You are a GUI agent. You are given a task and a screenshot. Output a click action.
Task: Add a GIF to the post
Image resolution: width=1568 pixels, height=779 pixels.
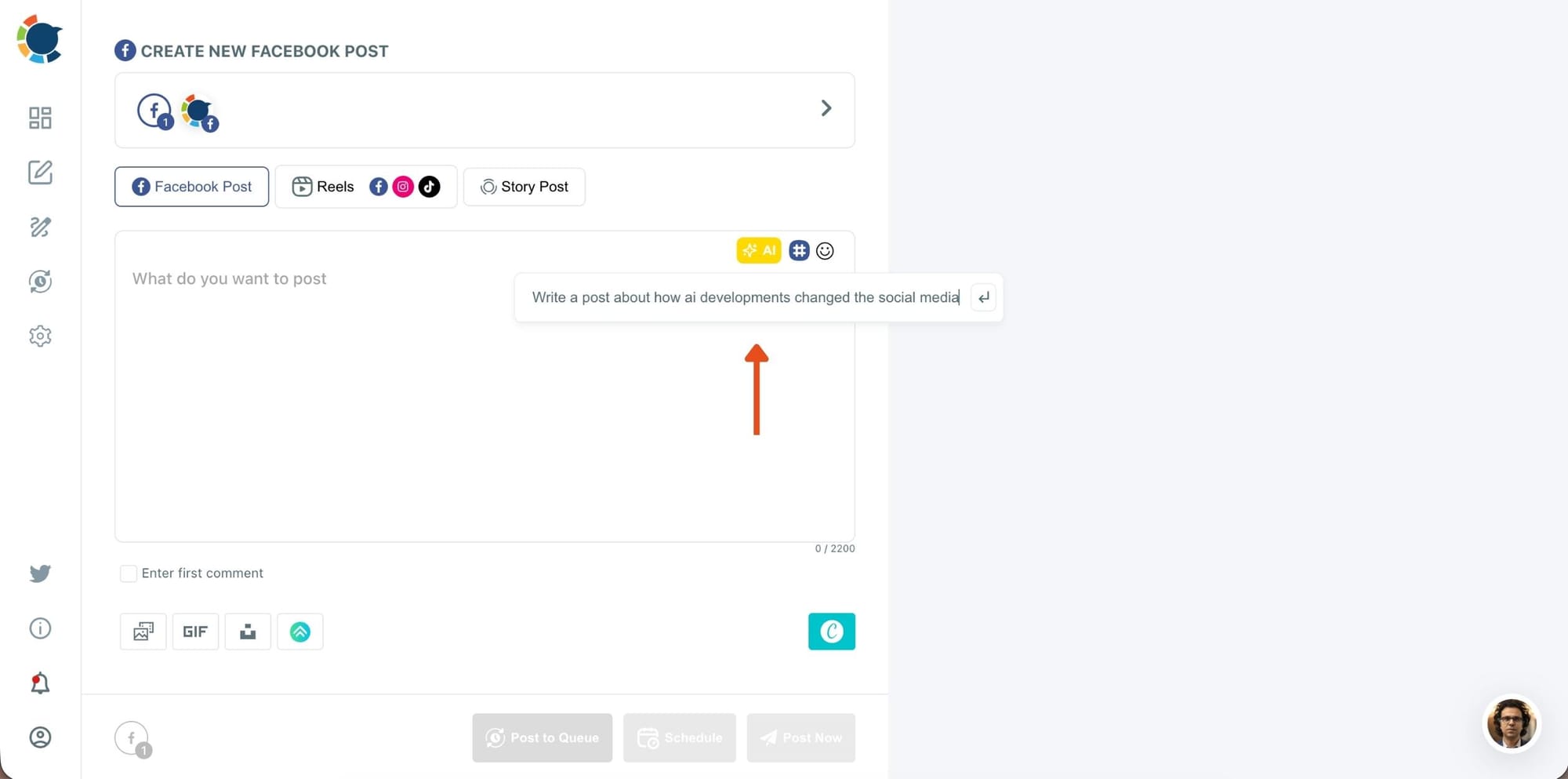(x=195, y=632)
